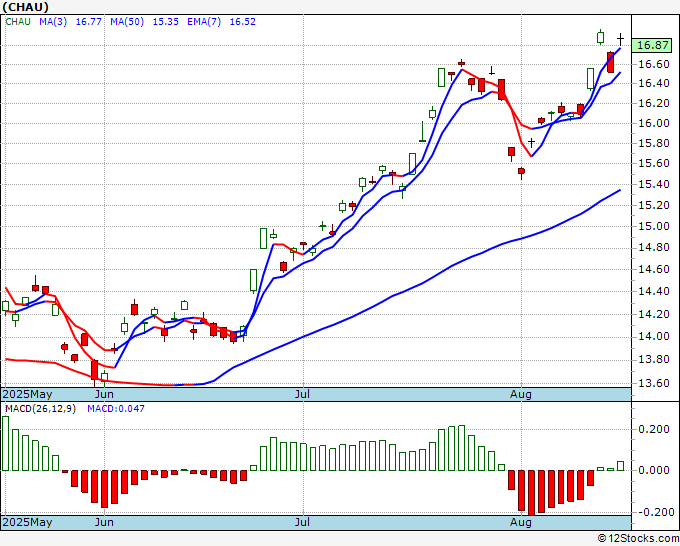This screenshot has width=680, height=546.
Task: Click the (CHAU) chart title
Action: coord(25,7)
